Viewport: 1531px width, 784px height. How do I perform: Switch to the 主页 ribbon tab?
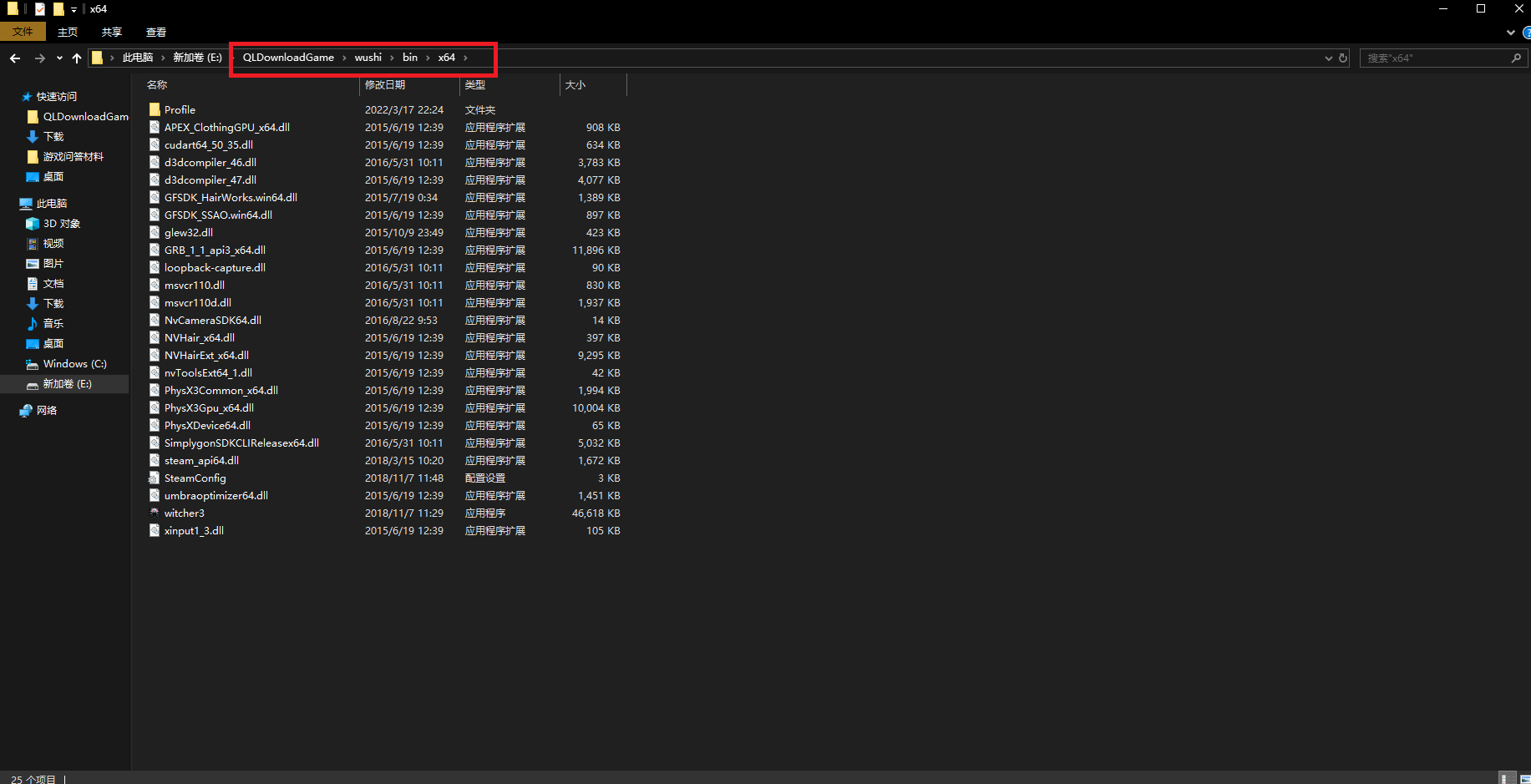click(x=68, y=32)
